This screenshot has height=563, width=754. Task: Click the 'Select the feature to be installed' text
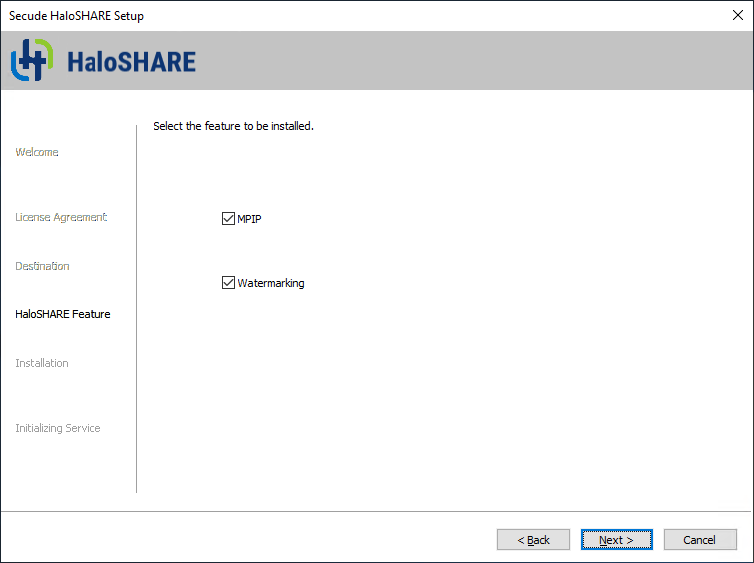(233, 126)
